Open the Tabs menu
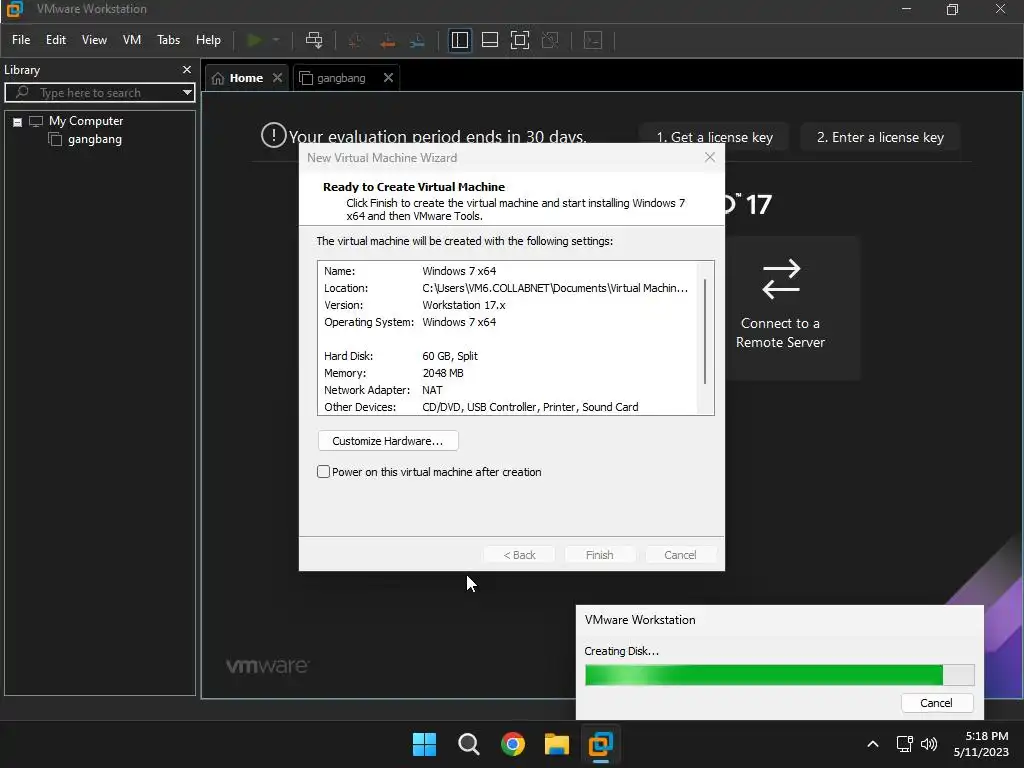 click(x=168, y=40)
